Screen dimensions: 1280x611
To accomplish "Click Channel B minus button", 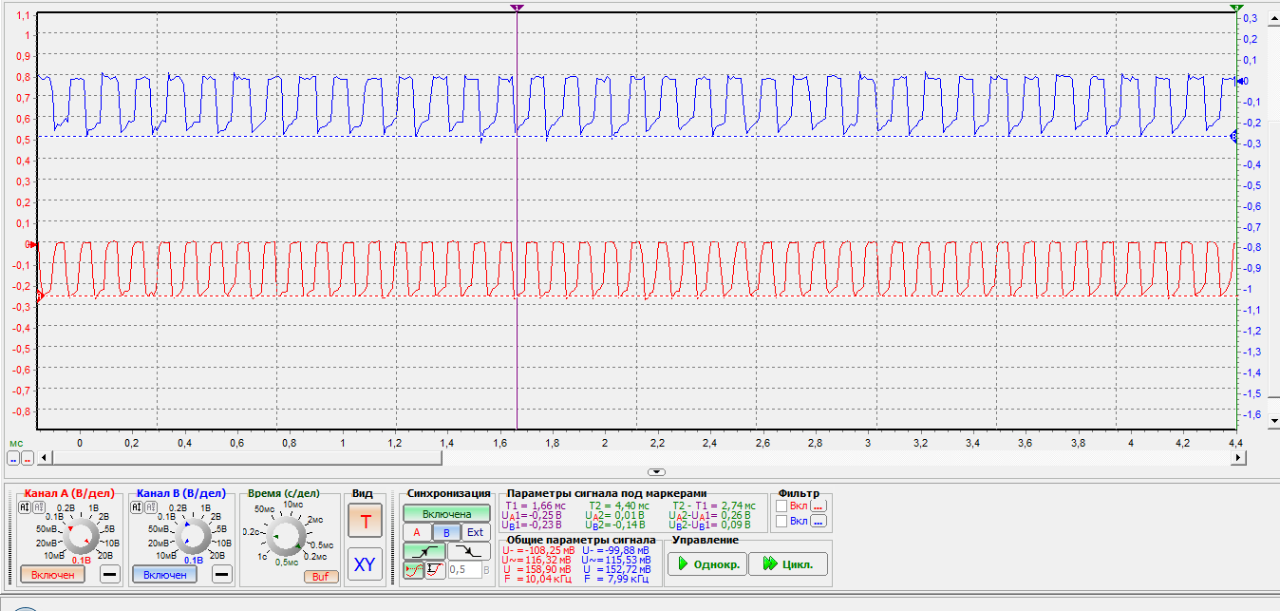I will click(222, 574).
